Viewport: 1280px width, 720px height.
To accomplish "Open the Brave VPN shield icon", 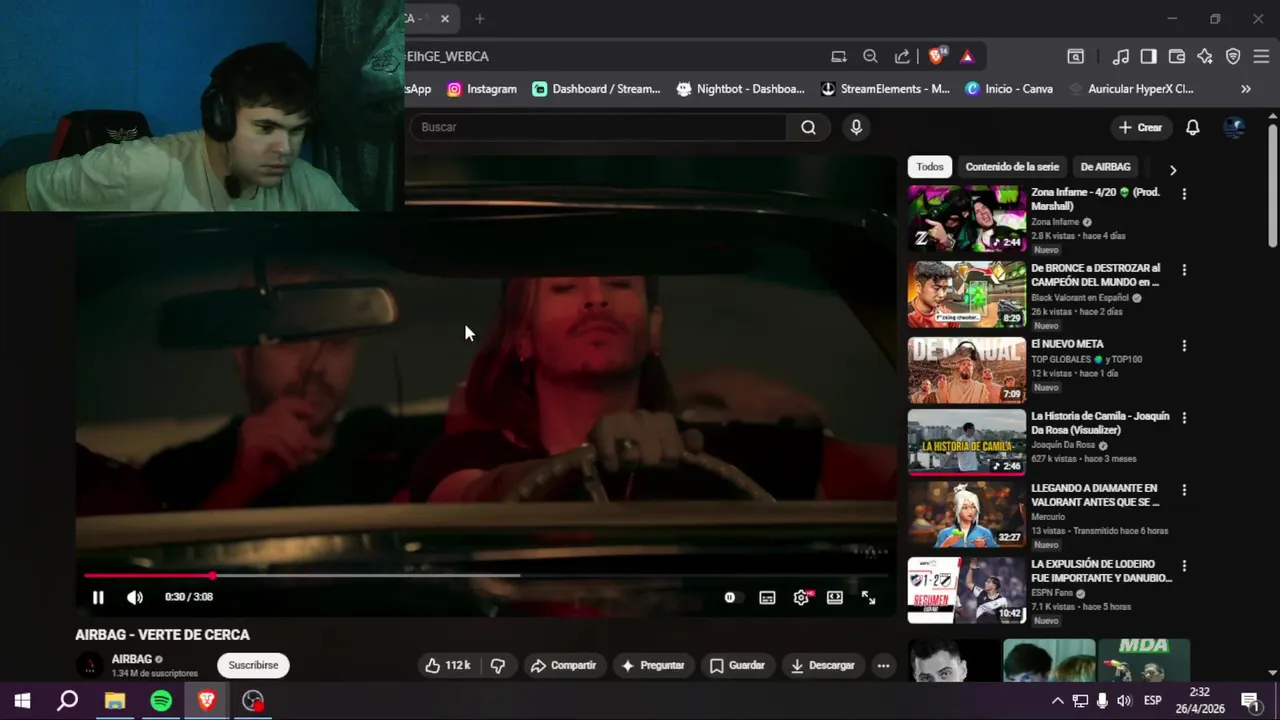I will tap(1233, 56).
